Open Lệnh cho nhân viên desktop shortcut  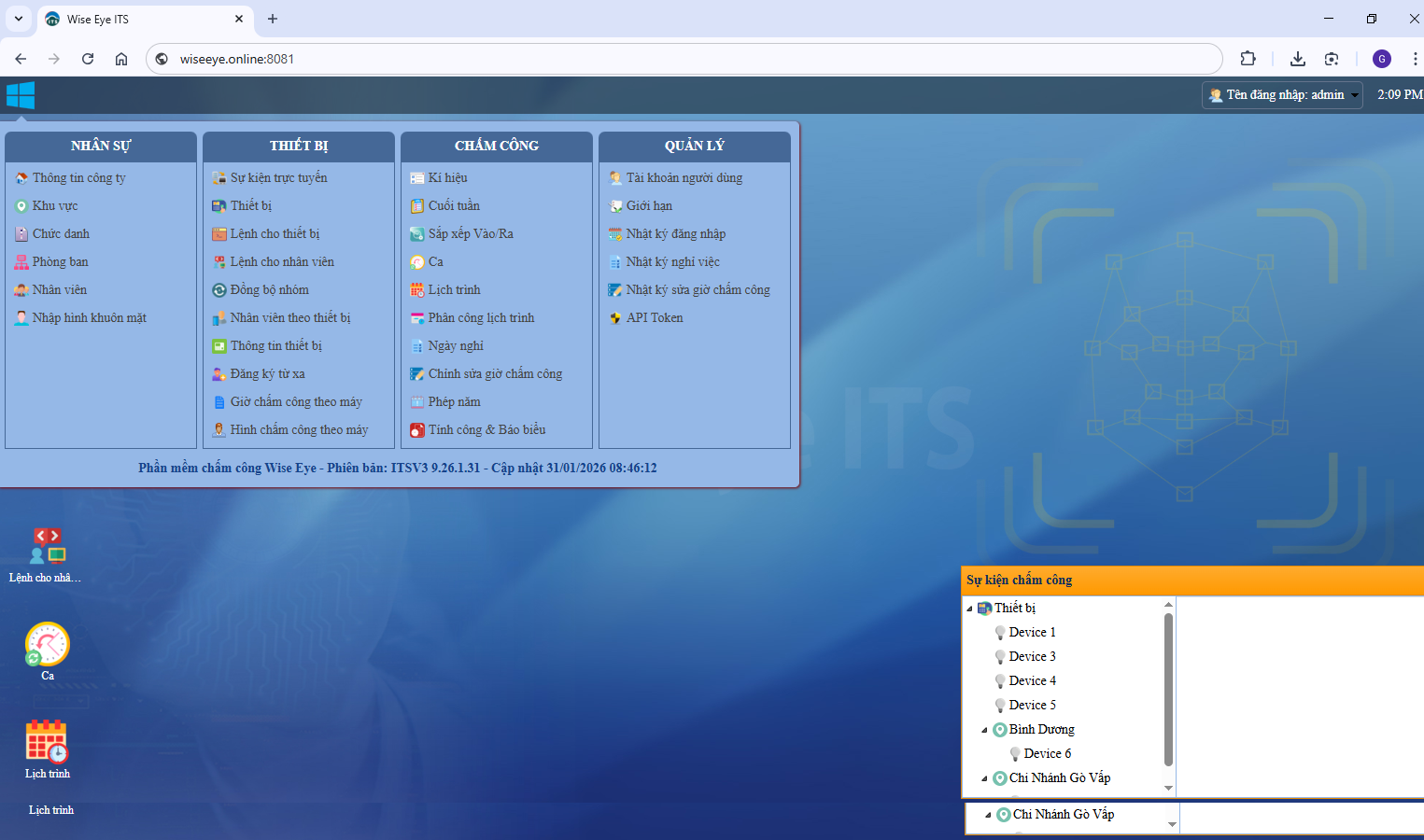(47, 546)
